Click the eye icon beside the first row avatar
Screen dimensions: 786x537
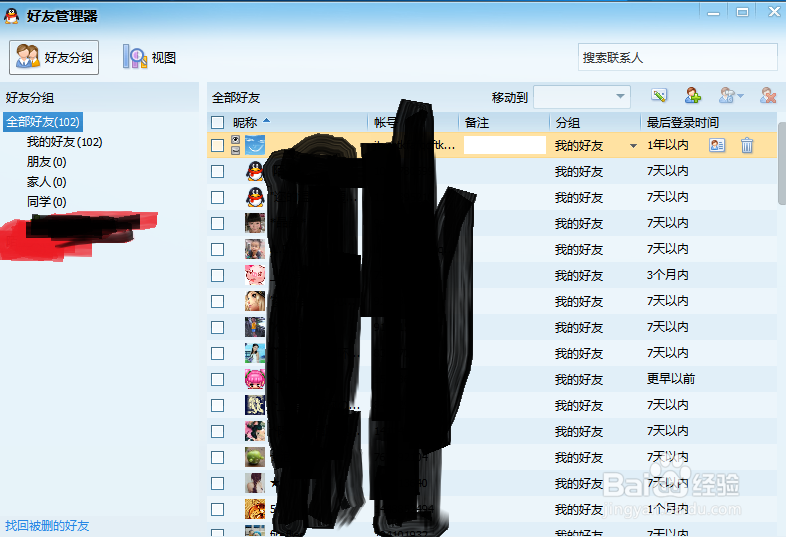tap(236, 140)
